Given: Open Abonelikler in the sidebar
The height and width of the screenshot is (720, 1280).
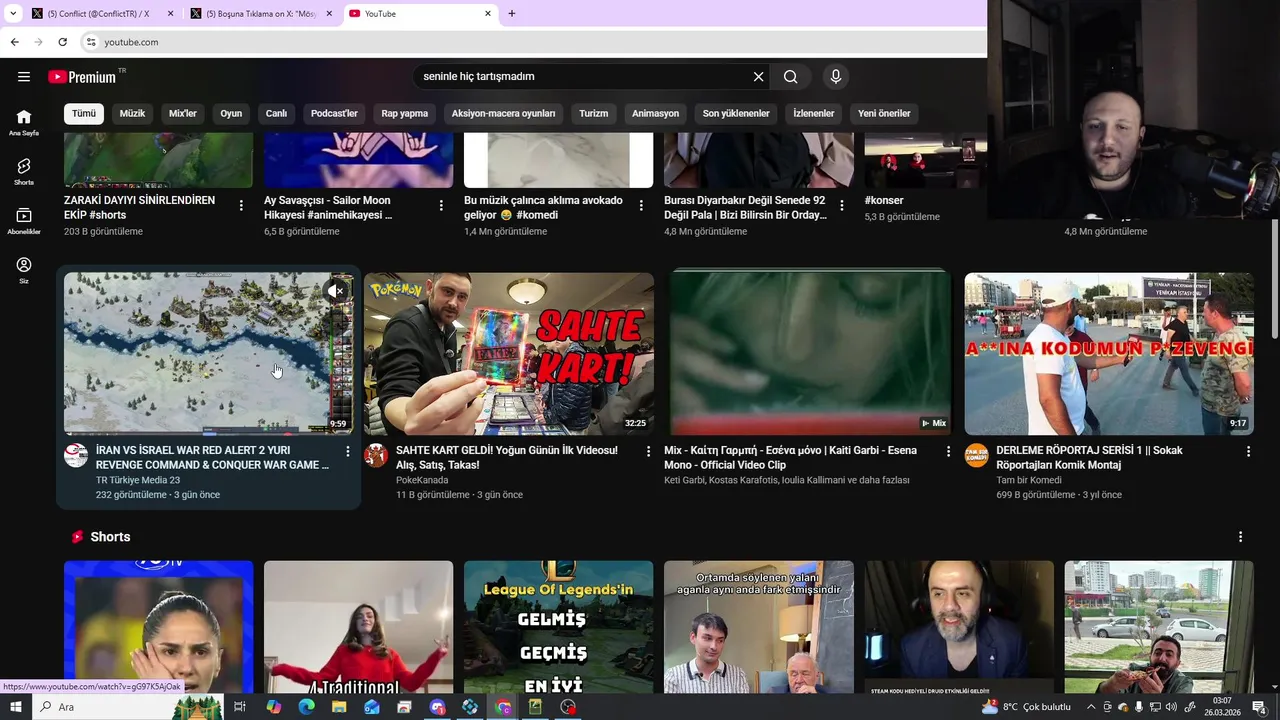Looking at the screenshot, I should (x=24, y=221).
